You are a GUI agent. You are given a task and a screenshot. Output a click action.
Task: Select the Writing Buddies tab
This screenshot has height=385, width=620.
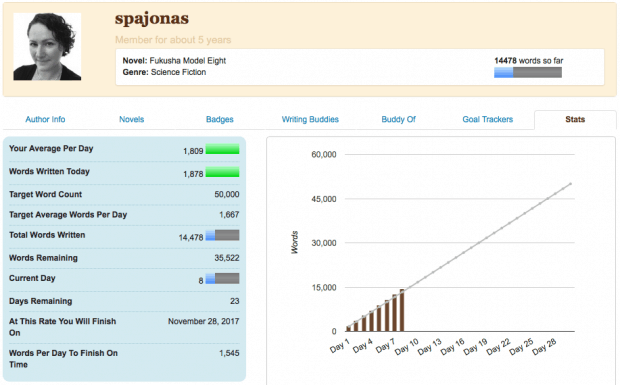(310, 119)
